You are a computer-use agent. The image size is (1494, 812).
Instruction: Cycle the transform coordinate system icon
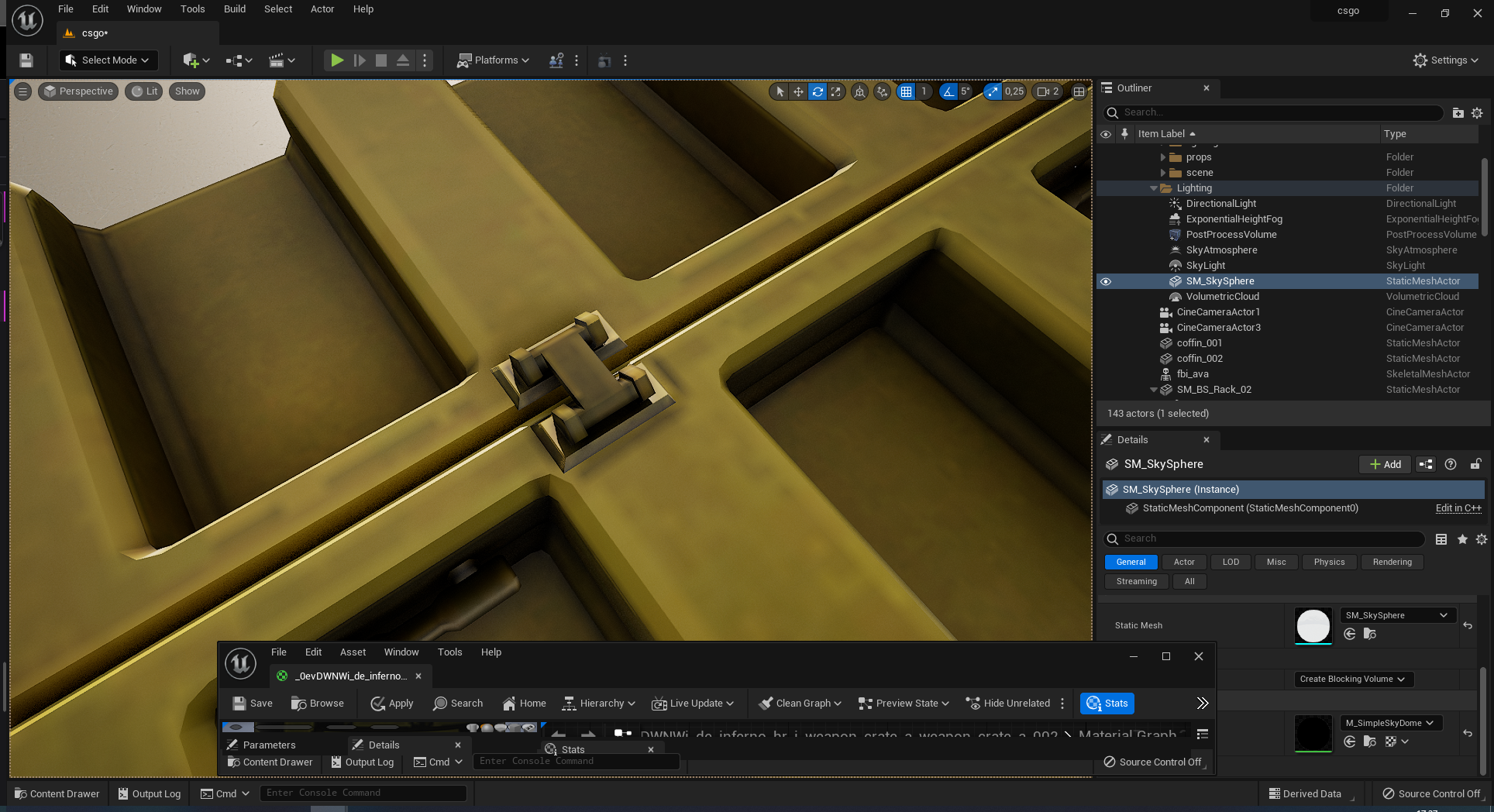pos(859,91)
